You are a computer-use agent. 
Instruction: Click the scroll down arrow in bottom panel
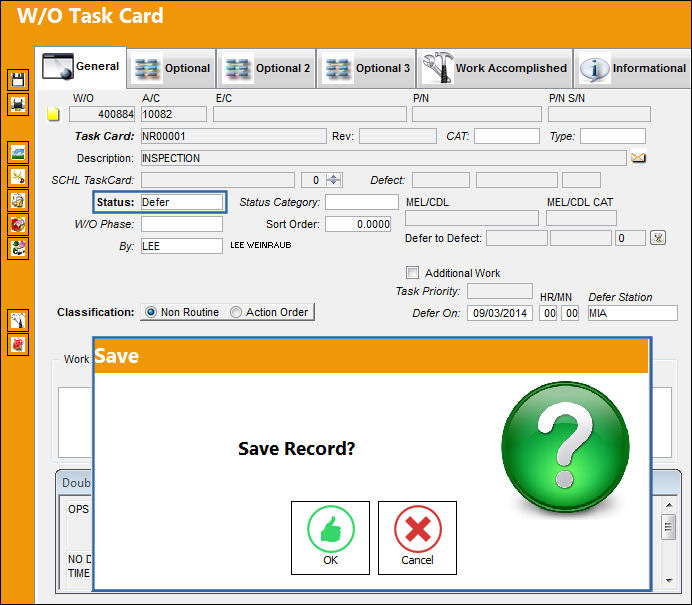pyautogui.click(x=669, y=580)
